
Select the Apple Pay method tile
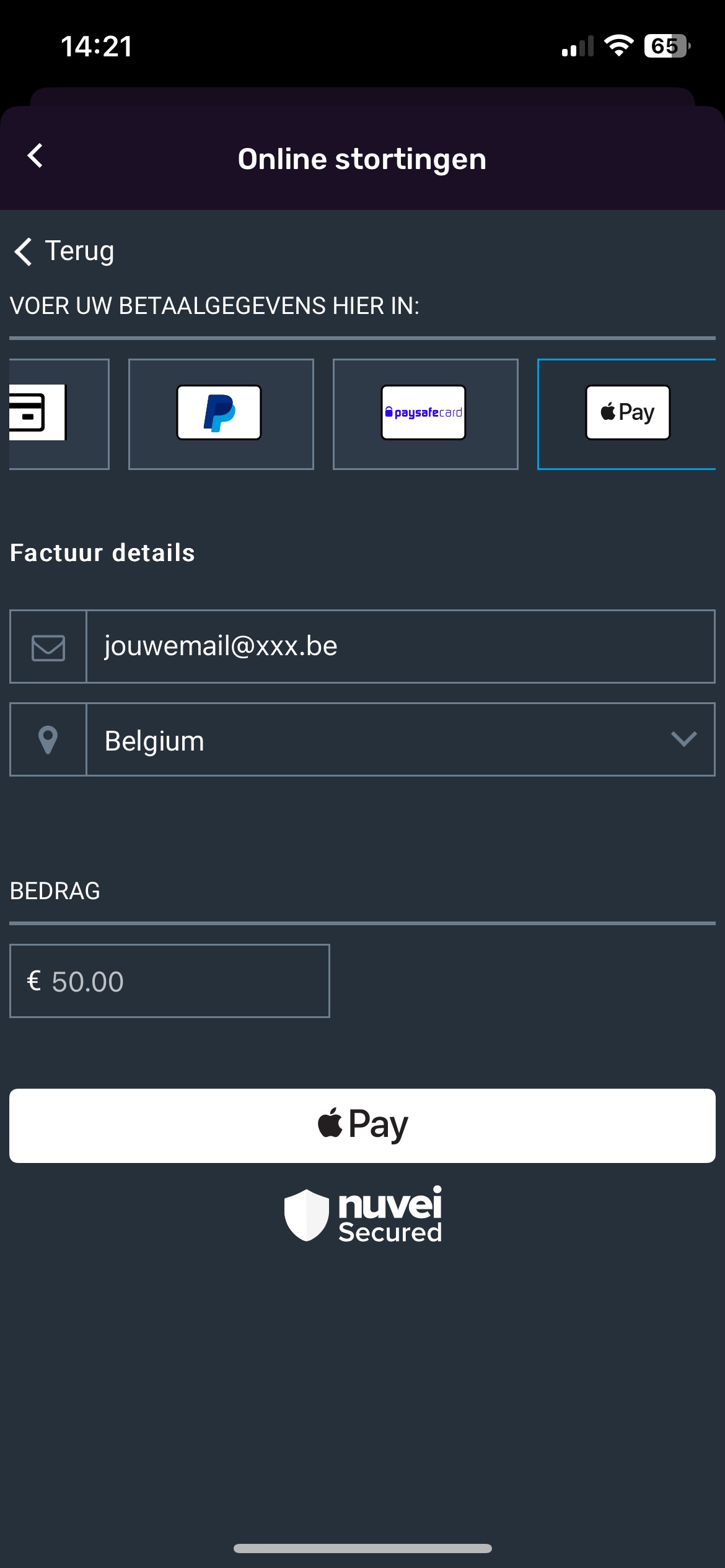click(x=626, y=414)
